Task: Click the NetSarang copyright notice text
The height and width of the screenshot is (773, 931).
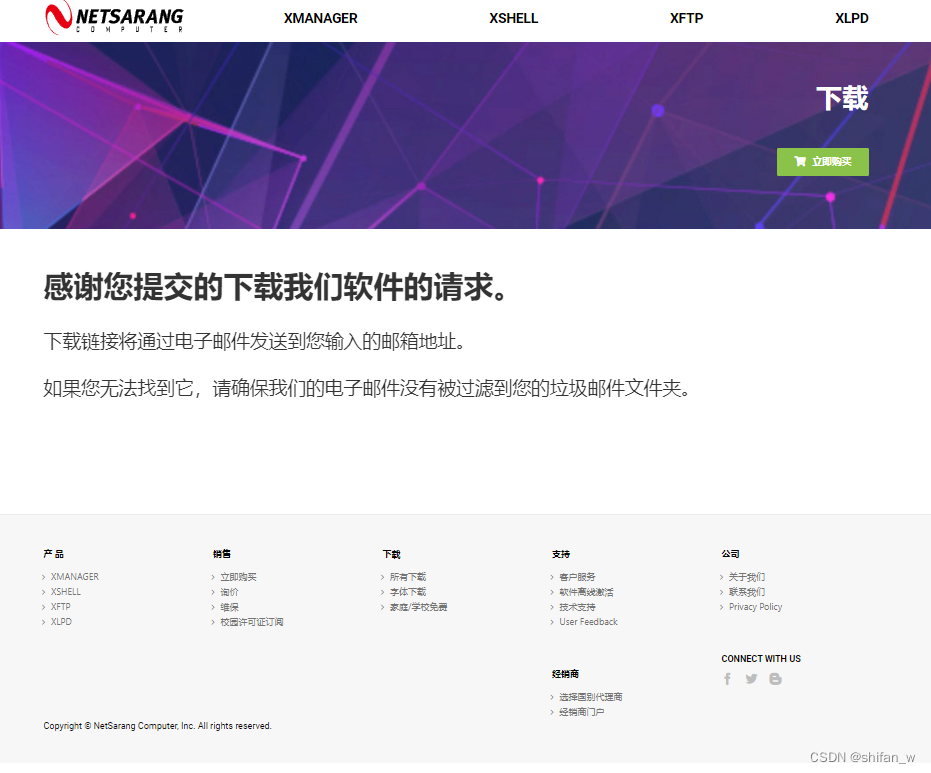Action: [157, 726]
